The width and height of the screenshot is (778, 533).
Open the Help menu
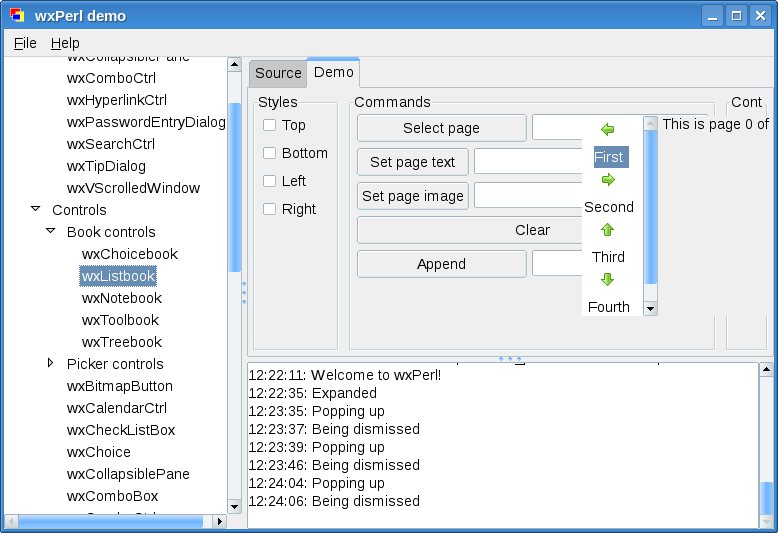65,43
